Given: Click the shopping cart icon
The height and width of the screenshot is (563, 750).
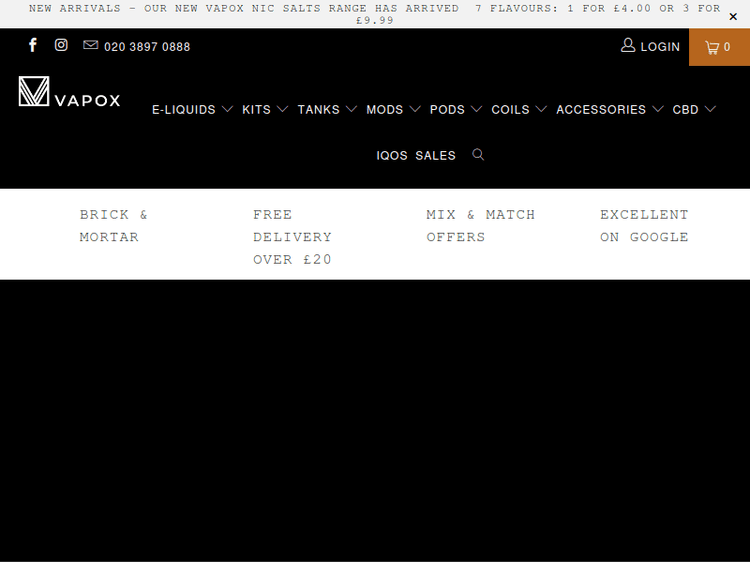Looking at the screenshot, I should tap(713, 47).
